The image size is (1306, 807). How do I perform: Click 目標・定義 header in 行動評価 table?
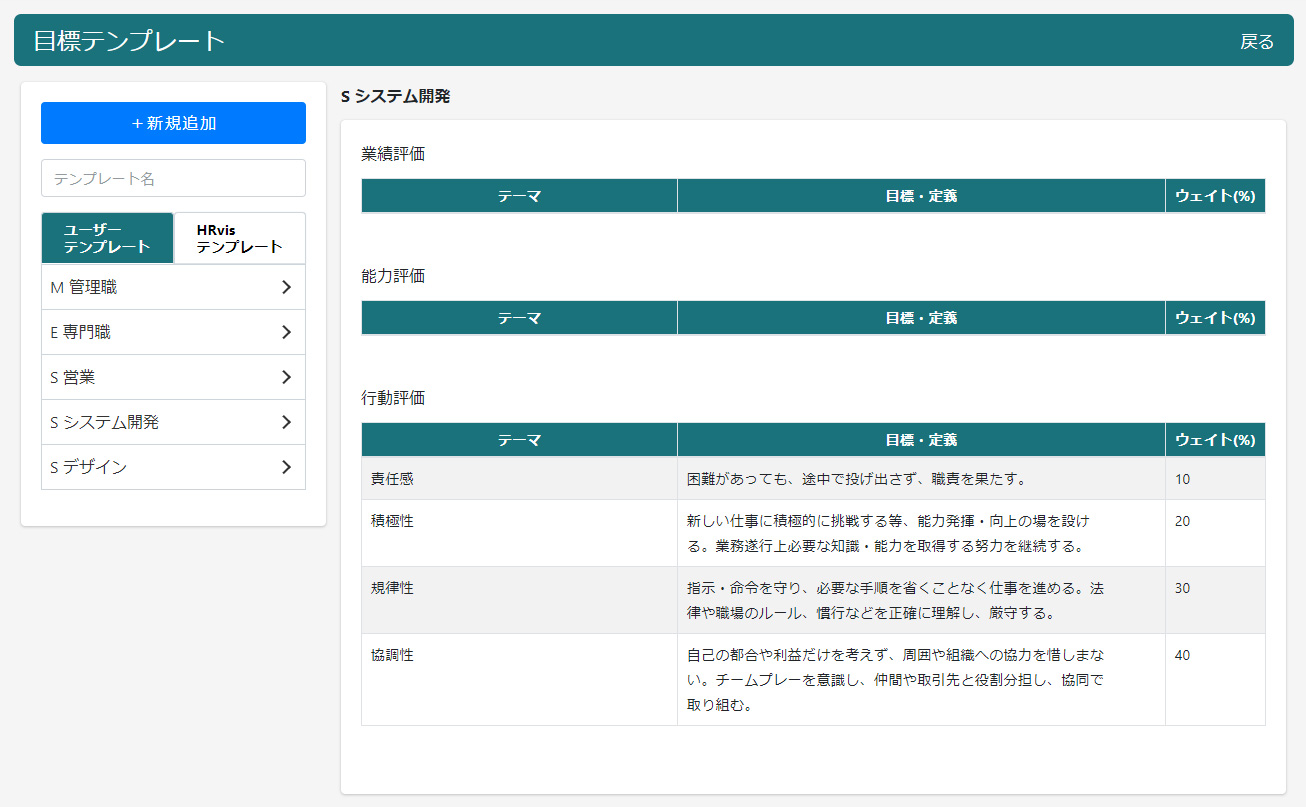coord(921,440)
